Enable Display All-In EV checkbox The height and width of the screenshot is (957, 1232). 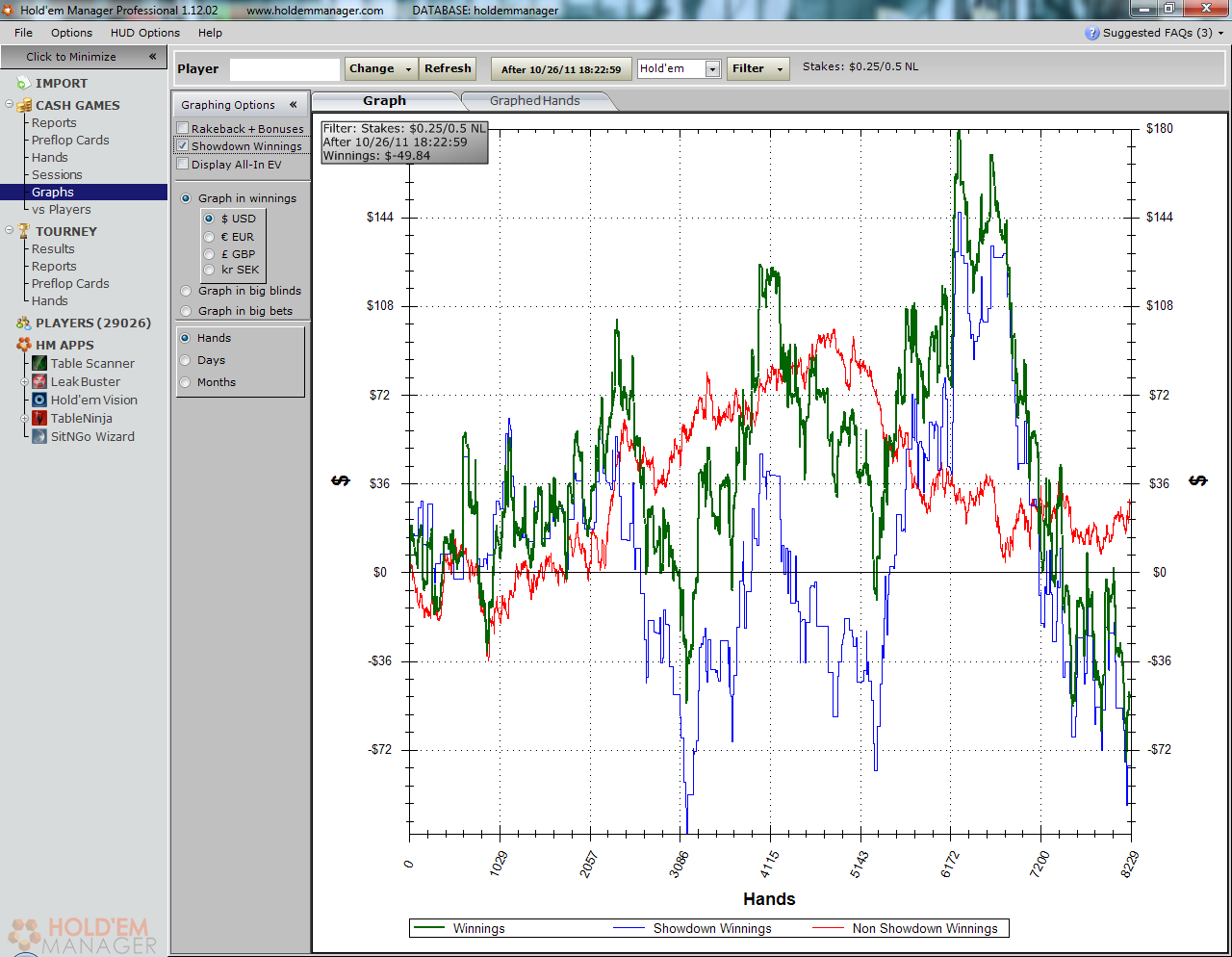pyautogui.click(x=182, y=164)
